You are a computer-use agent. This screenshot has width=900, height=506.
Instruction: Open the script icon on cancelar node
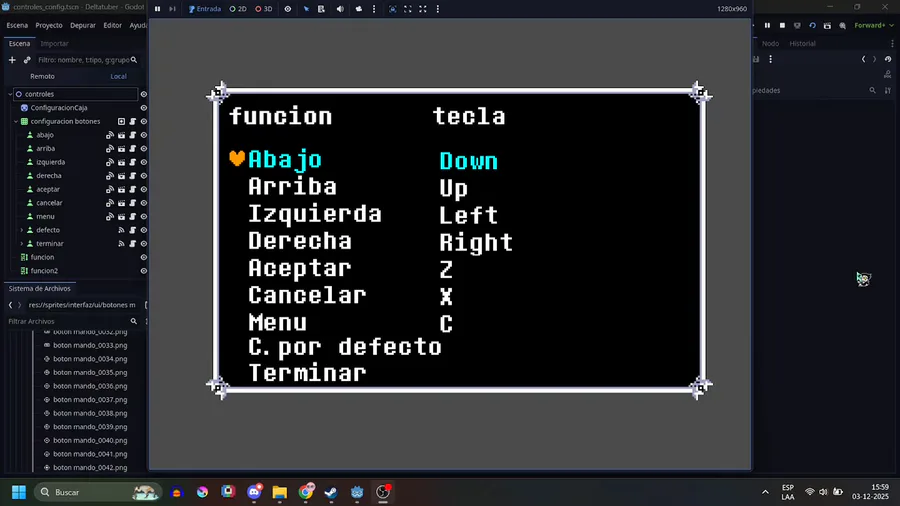point(133,203)
